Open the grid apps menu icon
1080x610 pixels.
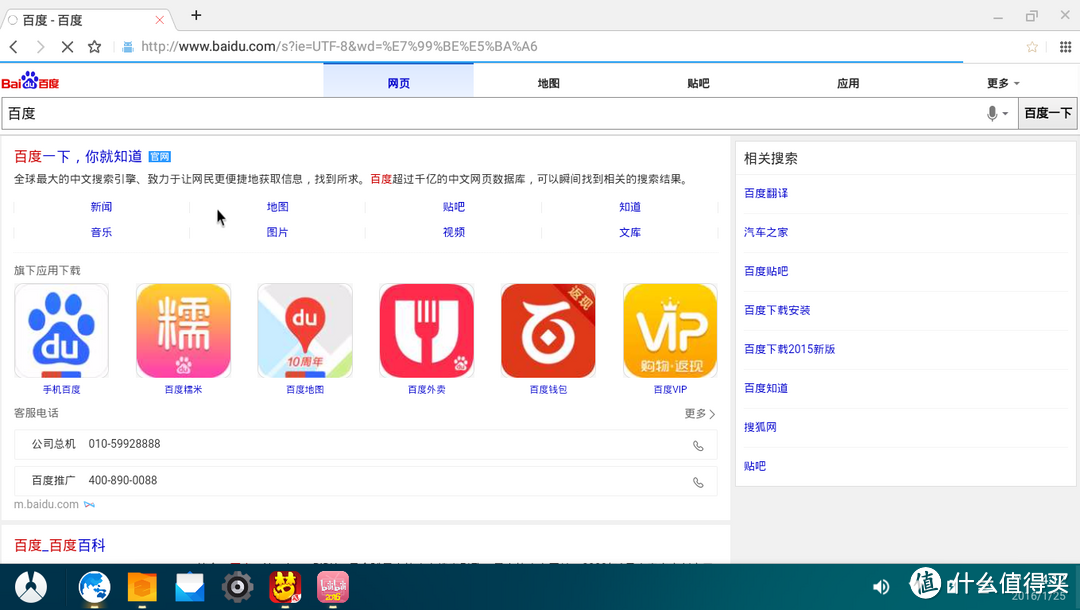point(1065,47)
